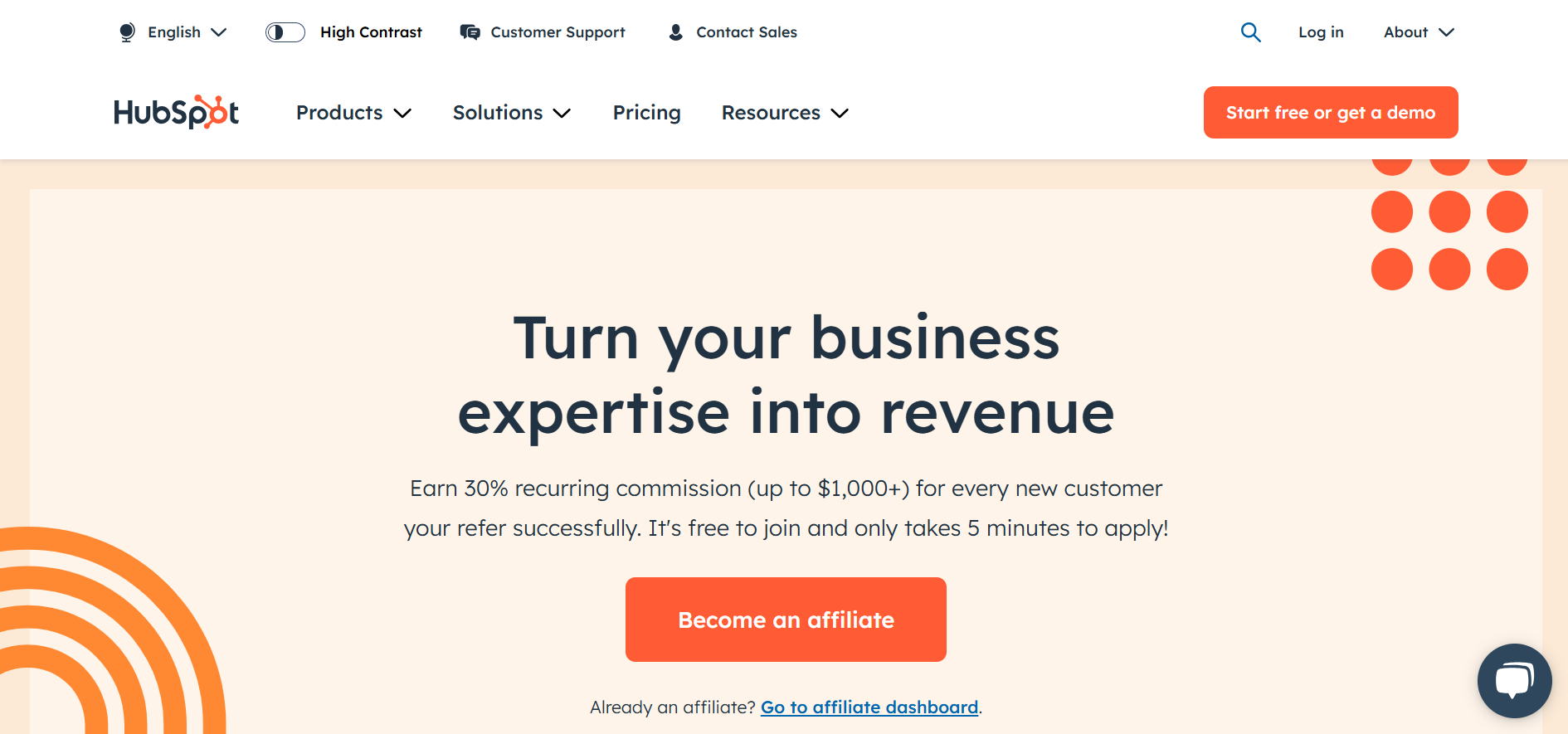Expand the English language dropdown

tap(186, 32)
